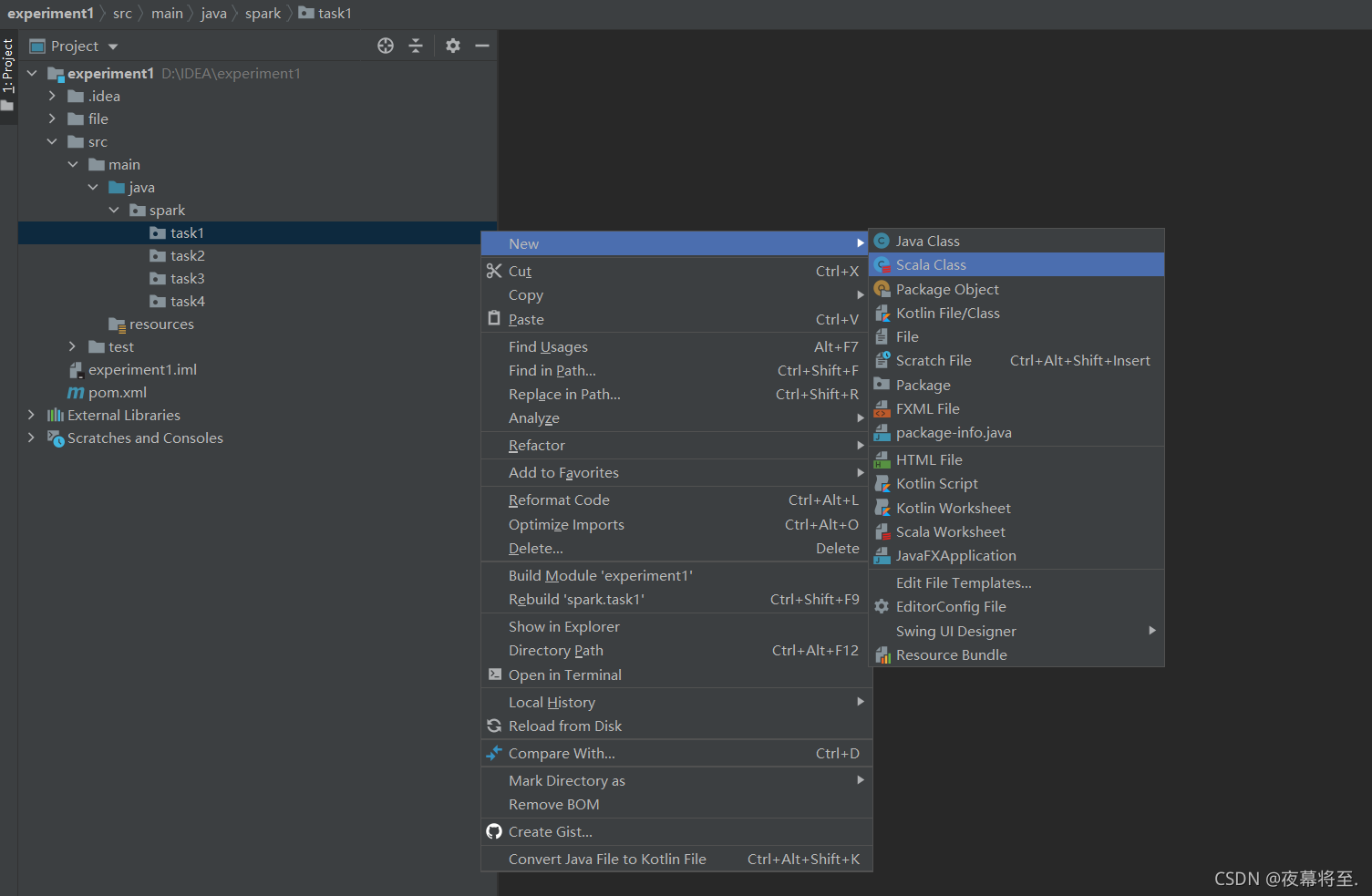Open Local History submenu

tap(676, 702)
